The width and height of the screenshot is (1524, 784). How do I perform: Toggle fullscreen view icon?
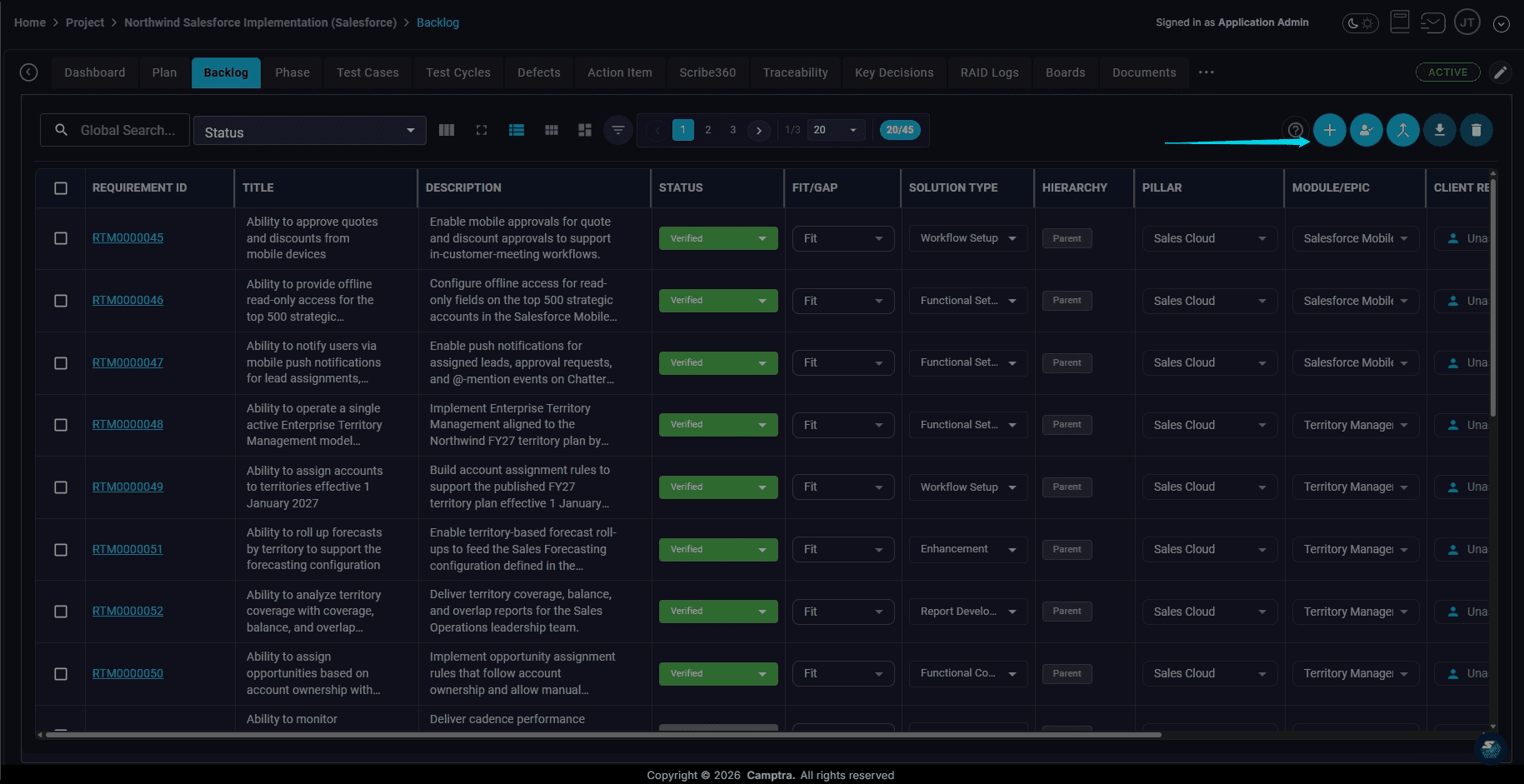[482, 130]
